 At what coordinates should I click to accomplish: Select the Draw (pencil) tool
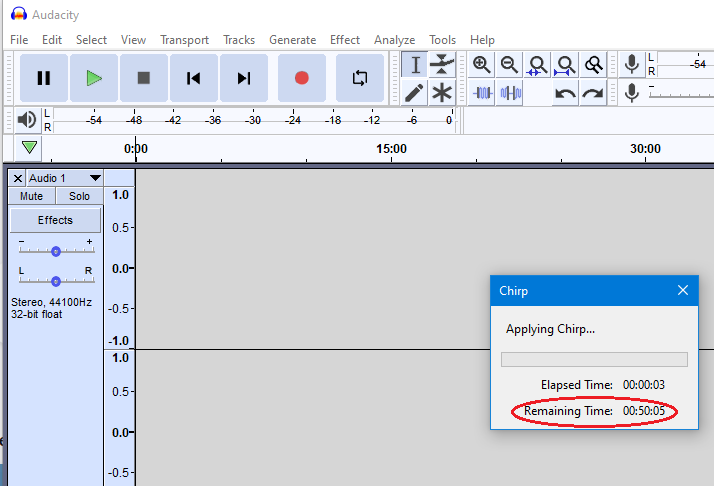coord(414,93)
